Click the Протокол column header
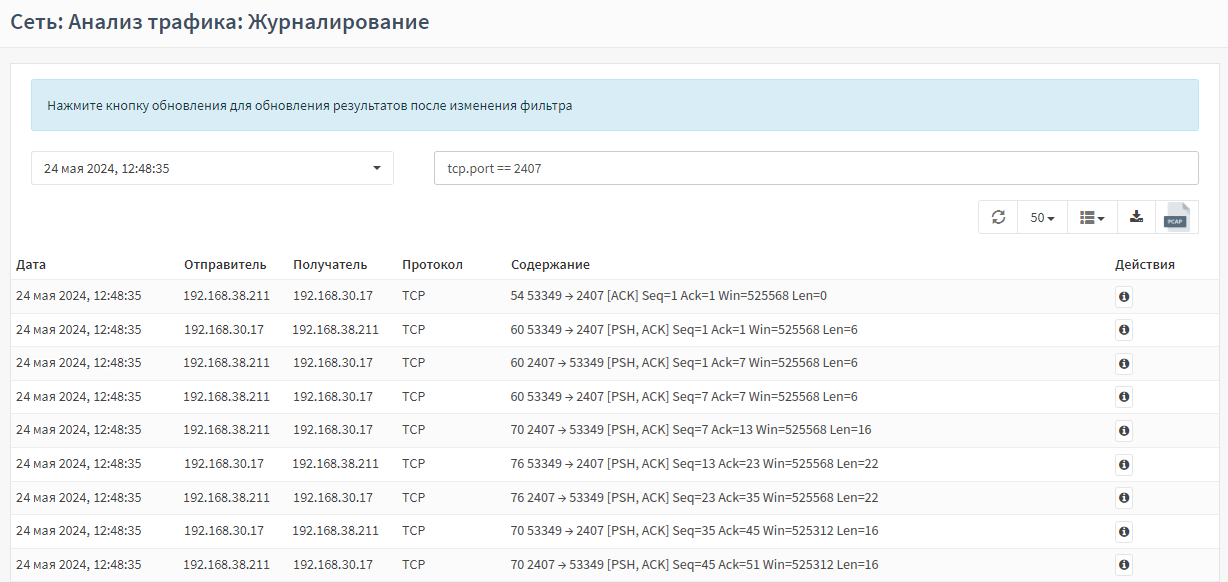 (432, 265)
